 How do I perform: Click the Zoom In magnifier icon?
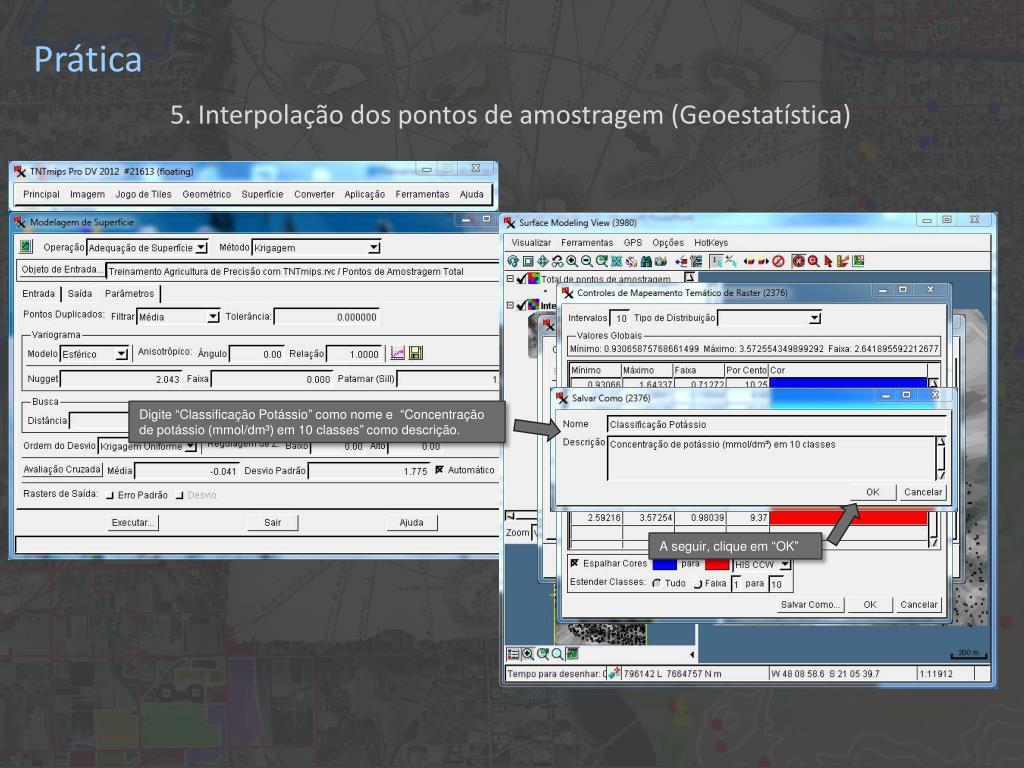tap(572, 261)
